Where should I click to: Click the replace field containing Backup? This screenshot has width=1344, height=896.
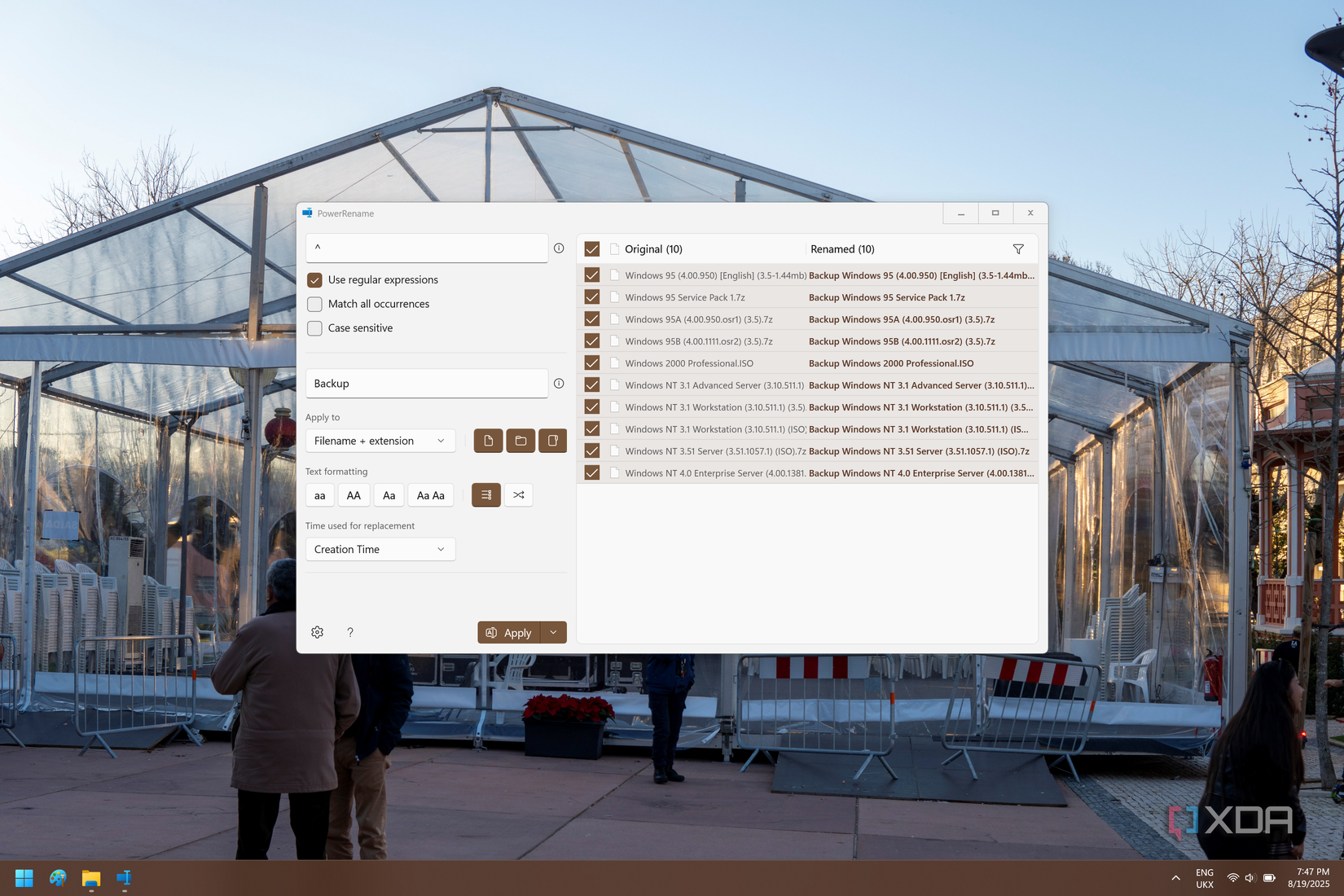[x=427, y=384]
